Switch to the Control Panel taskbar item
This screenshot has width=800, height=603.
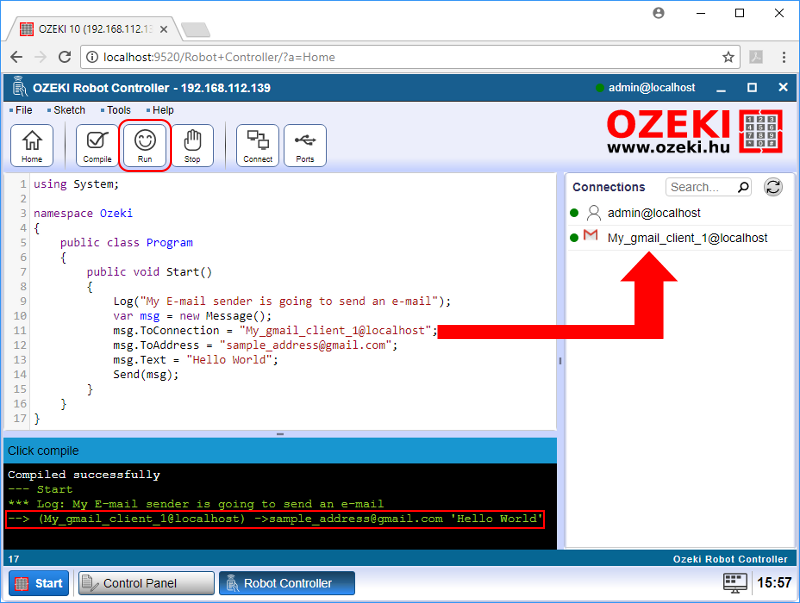tap(146, 583)
